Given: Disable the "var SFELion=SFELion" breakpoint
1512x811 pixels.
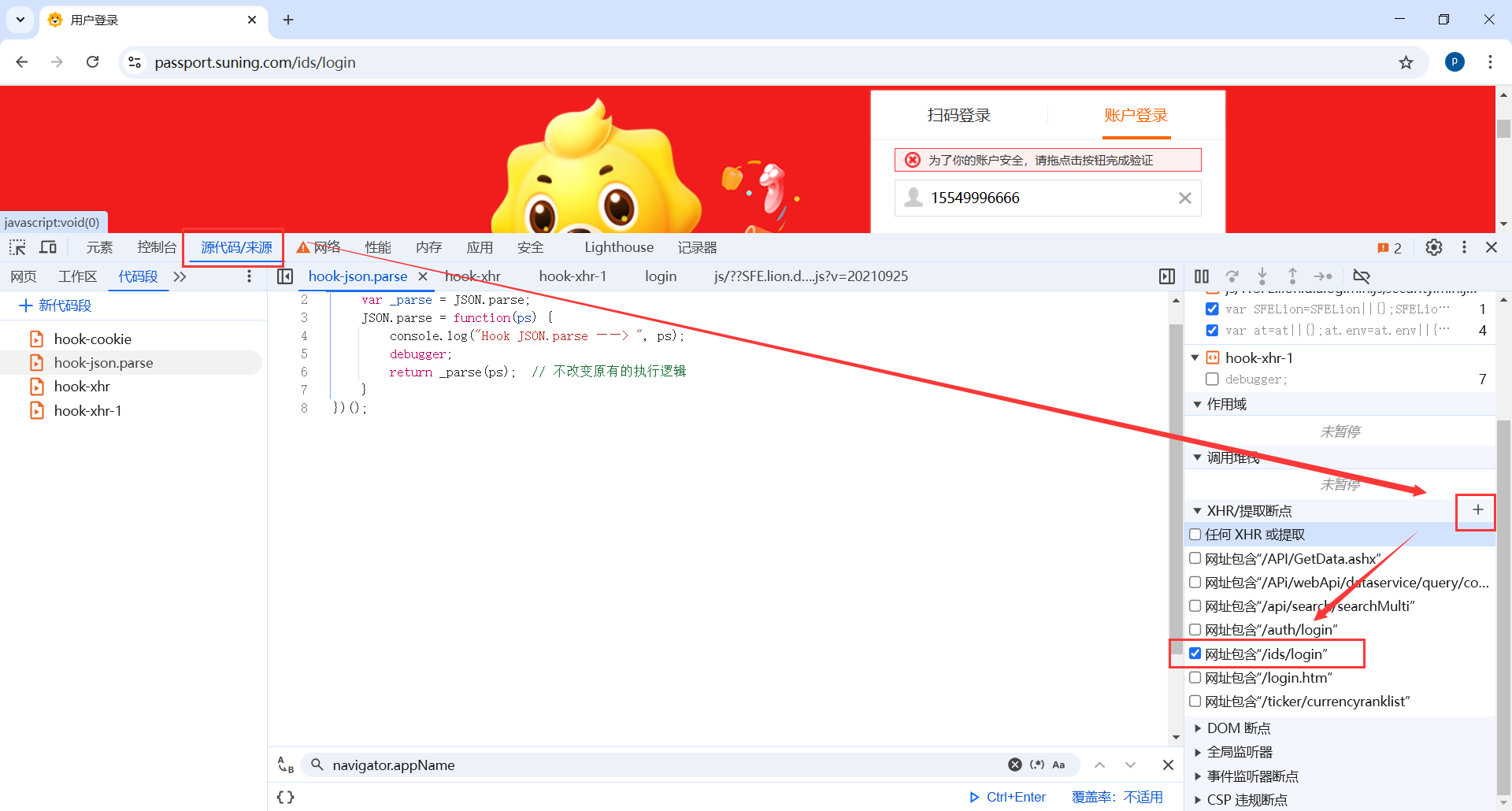Looking at the screenshot, I should coord(1212,309).
